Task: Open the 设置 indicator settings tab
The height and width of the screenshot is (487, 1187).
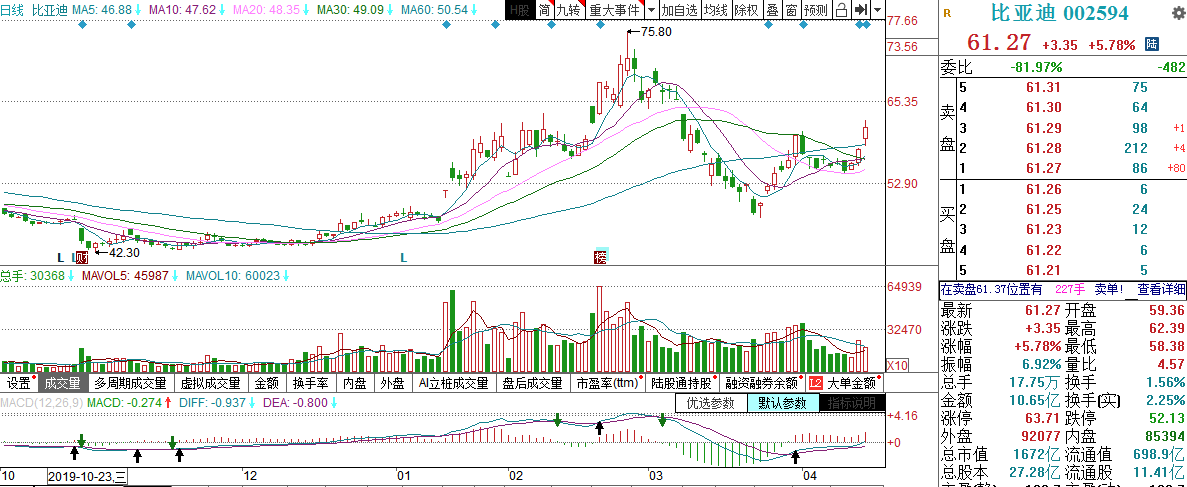Action: point(19,383)
